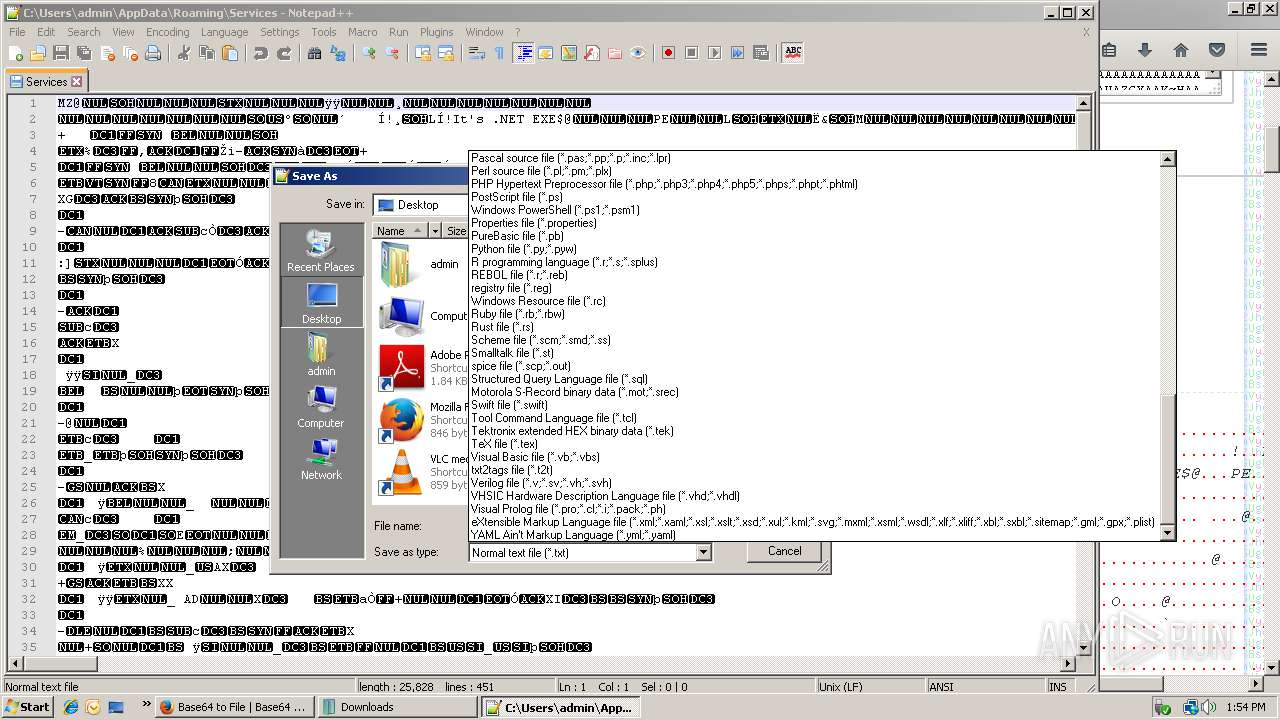Click the Close All toolbar icon
Image resolution: width=1280 pixels, height=720 pixels.
tap(130, 53)
